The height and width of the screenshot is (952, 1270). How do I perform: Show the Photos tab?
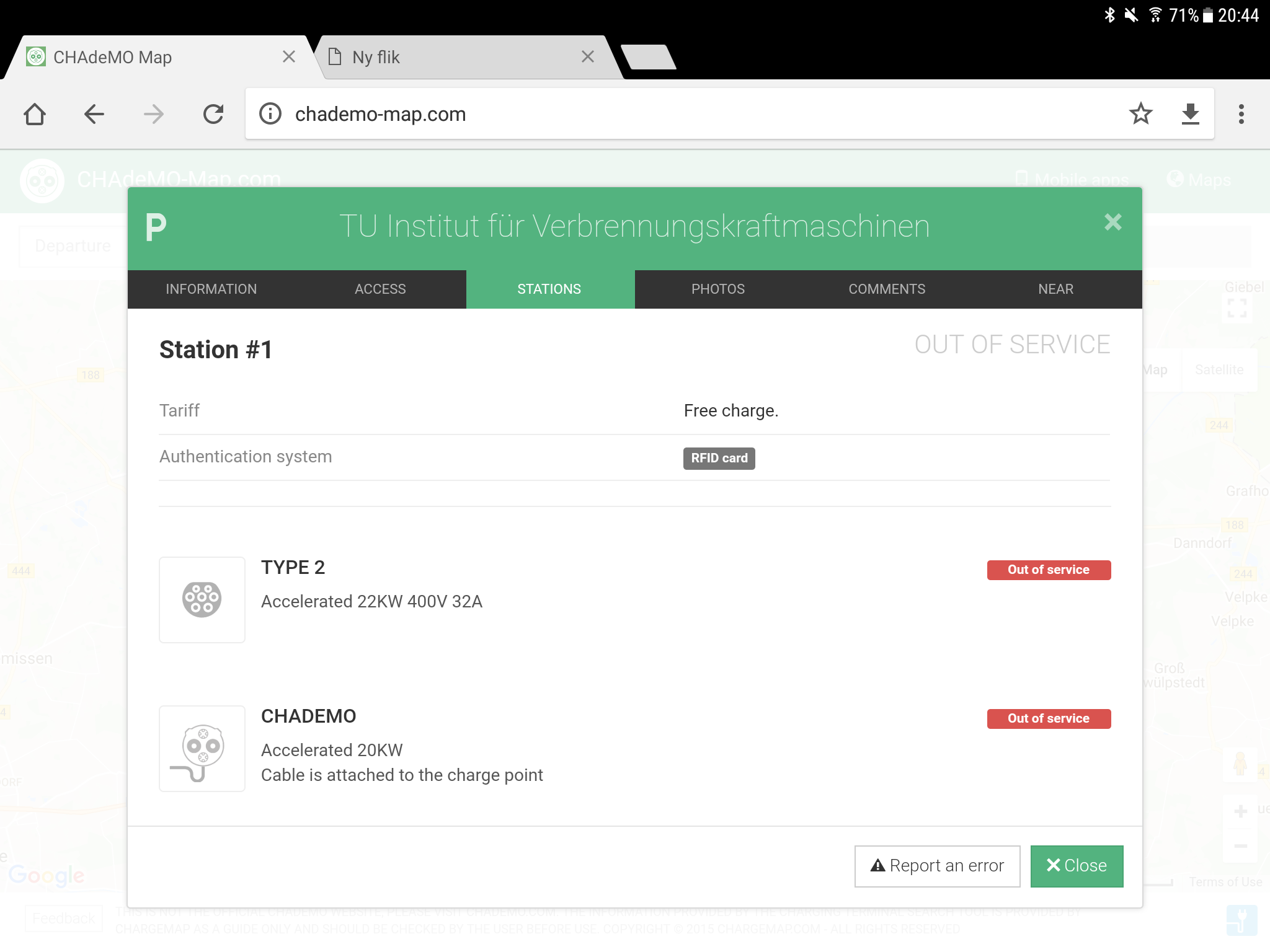(718, 289)
